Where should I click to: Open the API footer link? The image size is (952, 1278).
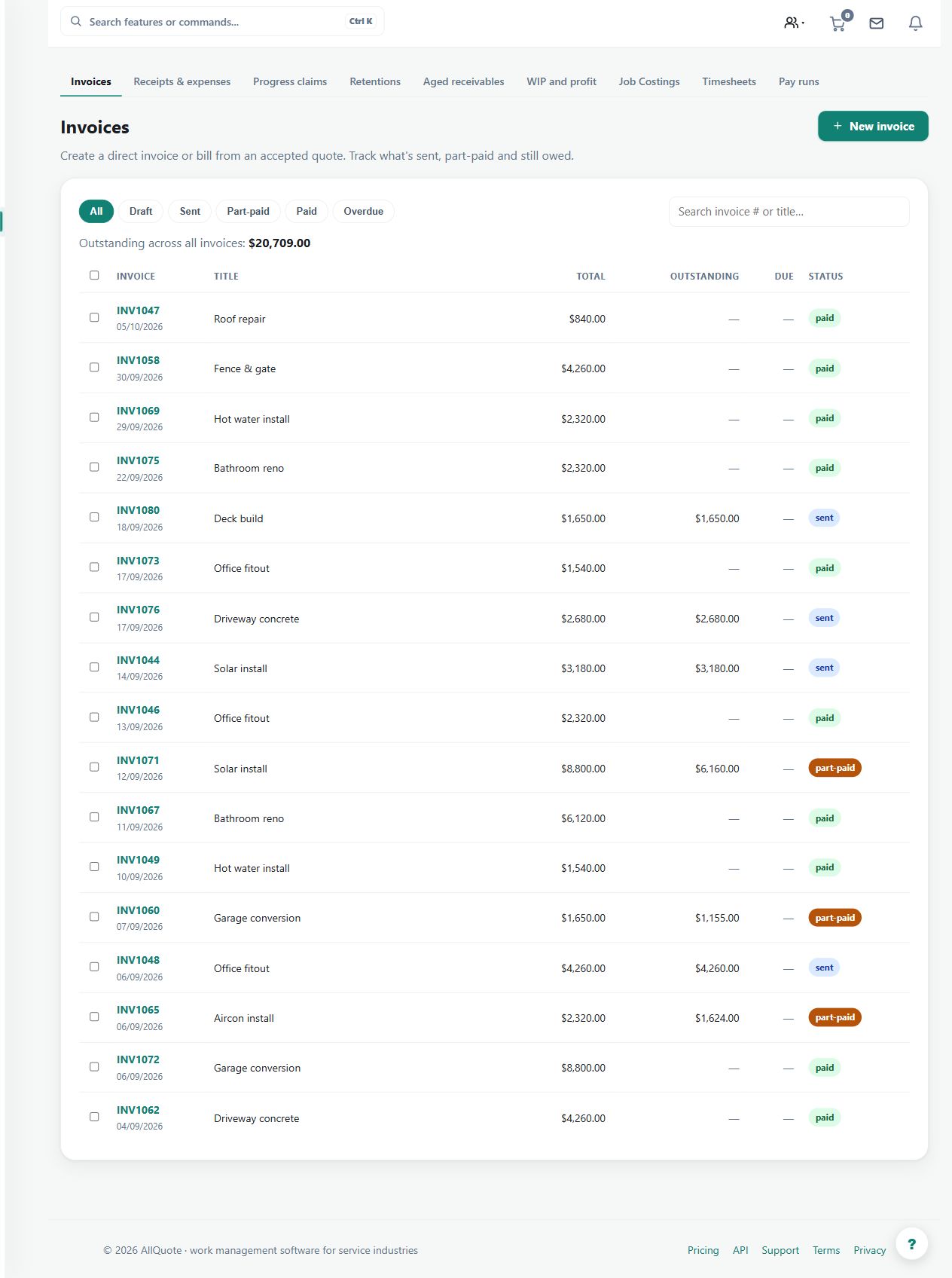click(740, 1250)
